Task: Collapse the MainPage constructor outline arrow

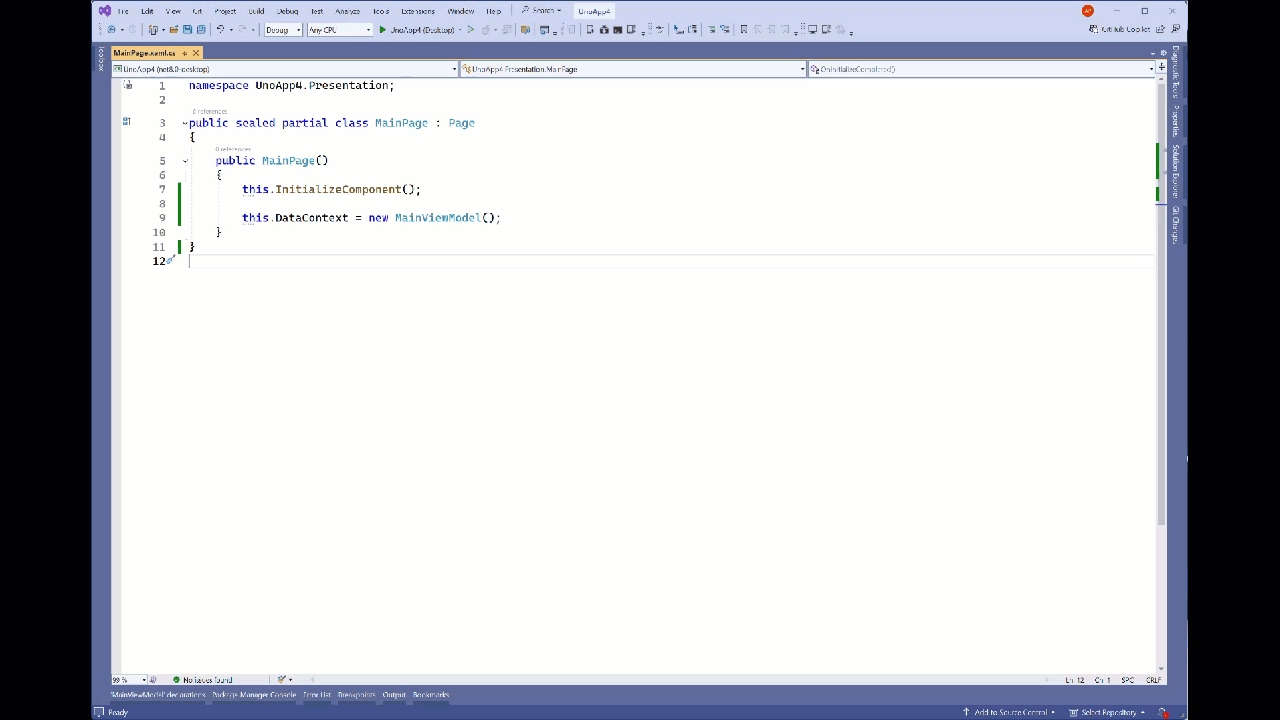Action: click(x=184, y=160)
